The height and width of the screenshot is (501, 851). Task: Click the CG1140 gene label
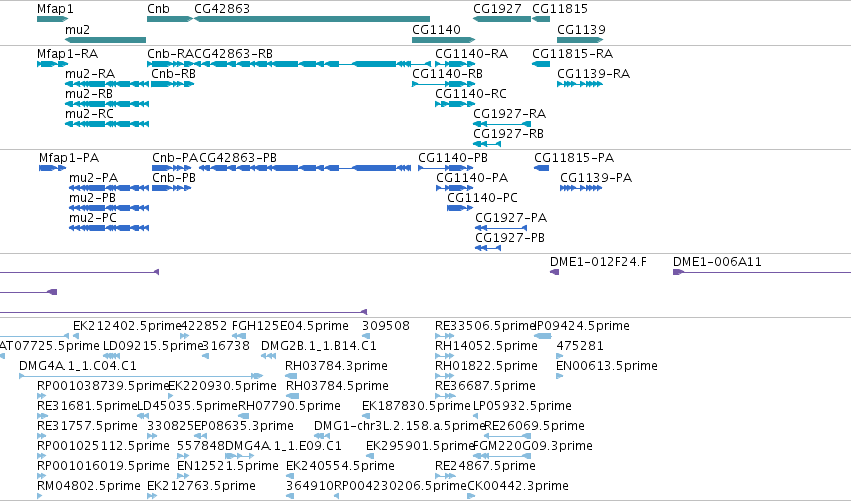click(x=436, y=29)
